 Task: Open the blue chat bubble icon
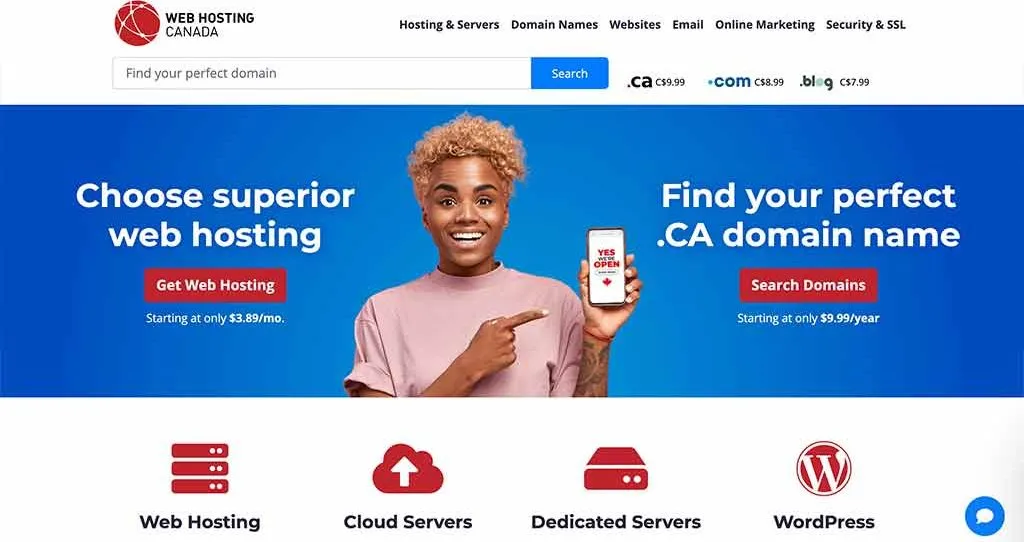[984, 516]
